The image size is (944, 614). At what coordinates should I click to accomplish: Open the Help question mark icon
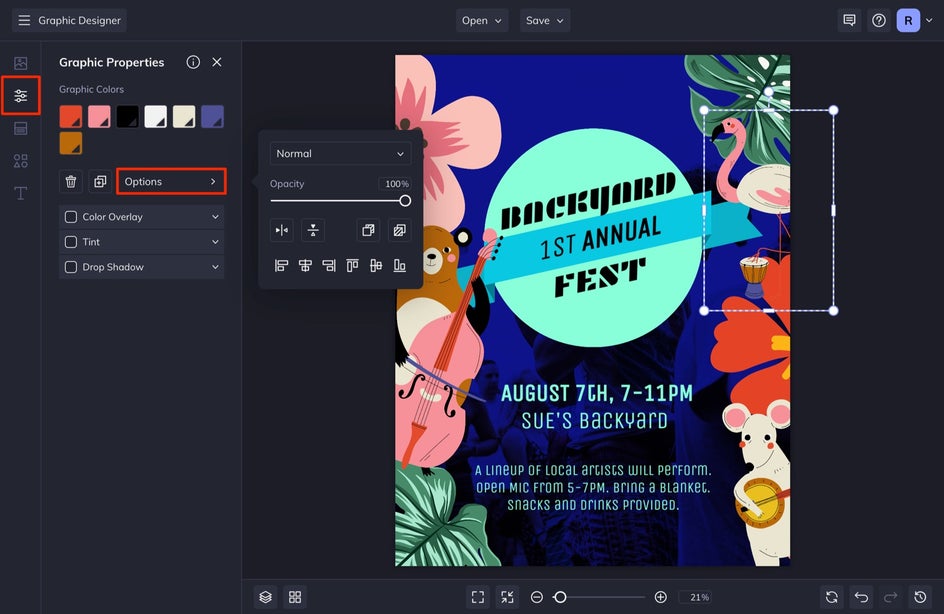878,20
